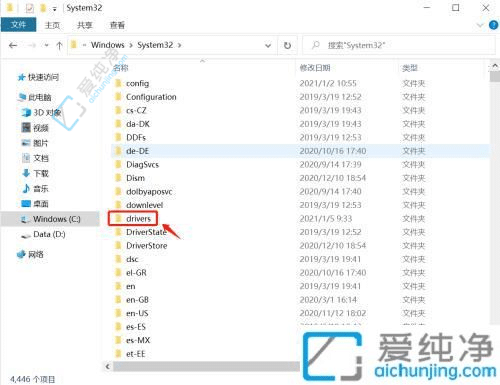
Task: Click the downlevel folder icon
Action: click(x=118, y=205)
